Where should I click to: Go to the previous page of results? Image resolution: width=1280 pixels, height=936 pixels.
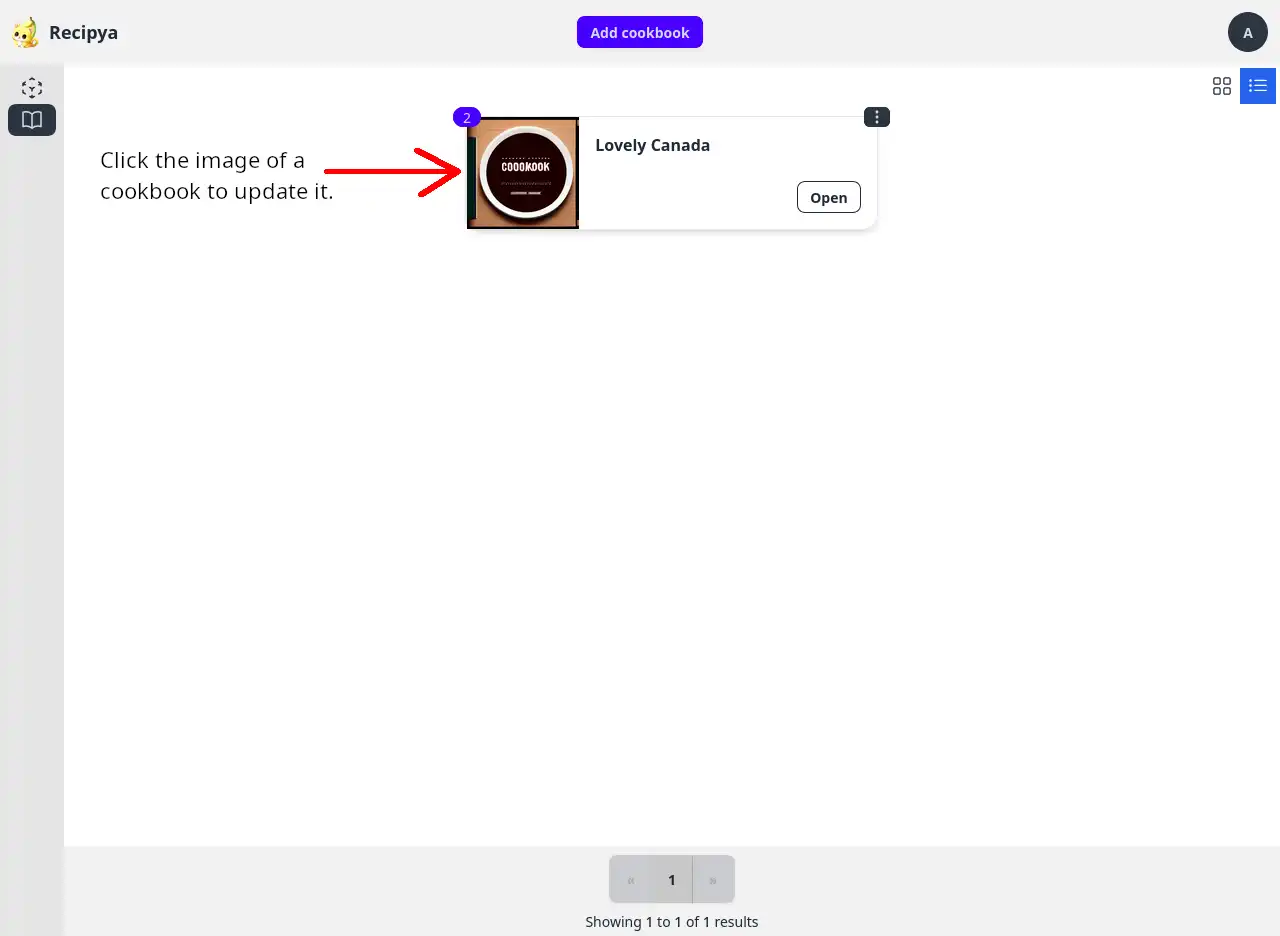pos(631,880)
